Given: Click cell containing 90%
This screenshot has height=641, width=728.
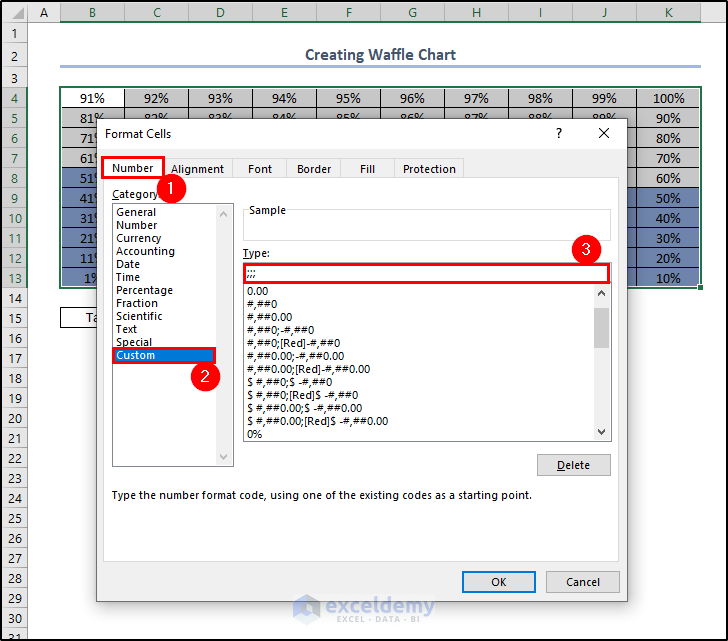Looking at the screenshot, I should [x=669, y=118].
